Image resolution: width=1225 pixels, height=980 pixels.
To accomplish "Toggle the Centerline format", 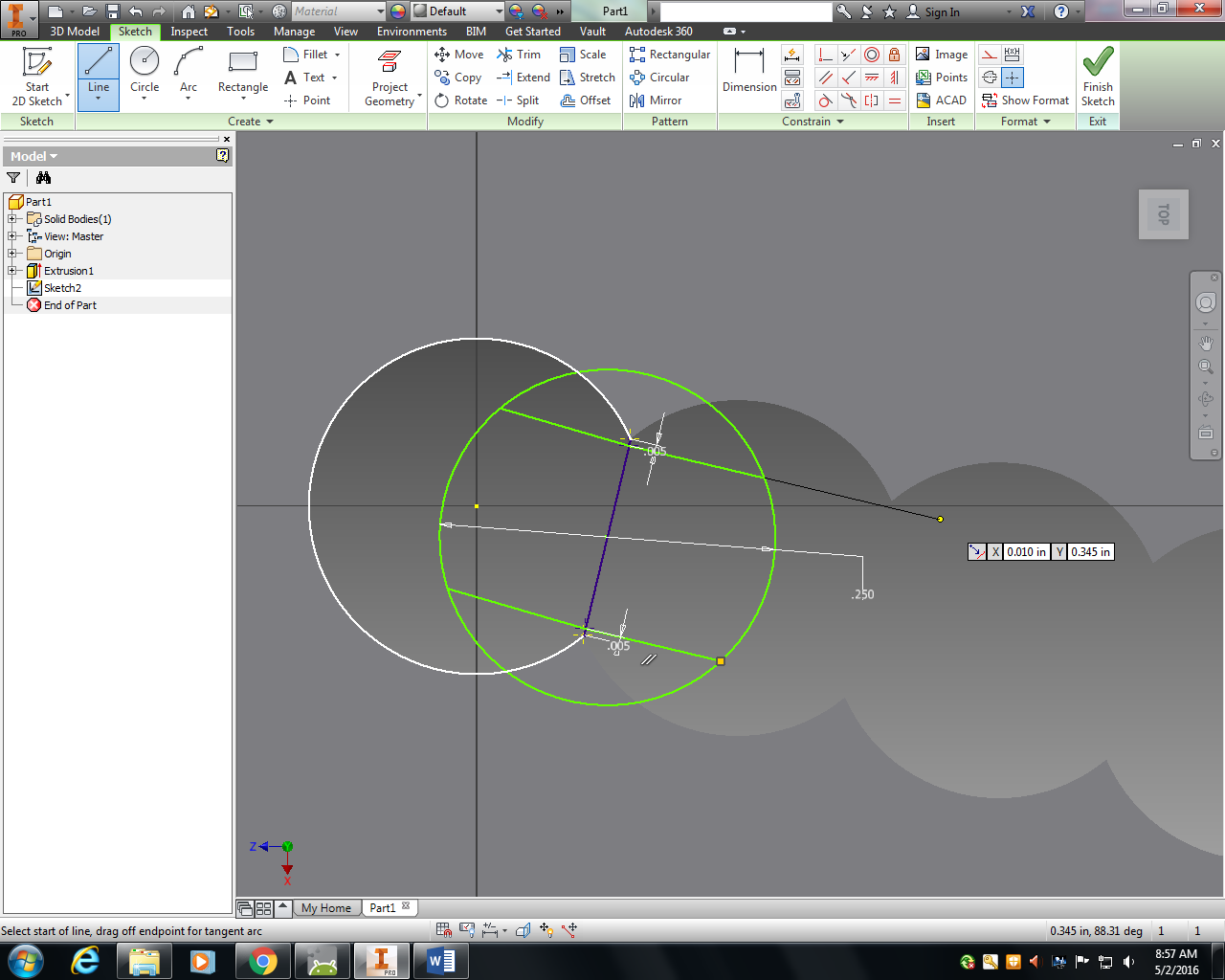I will 990,78.
